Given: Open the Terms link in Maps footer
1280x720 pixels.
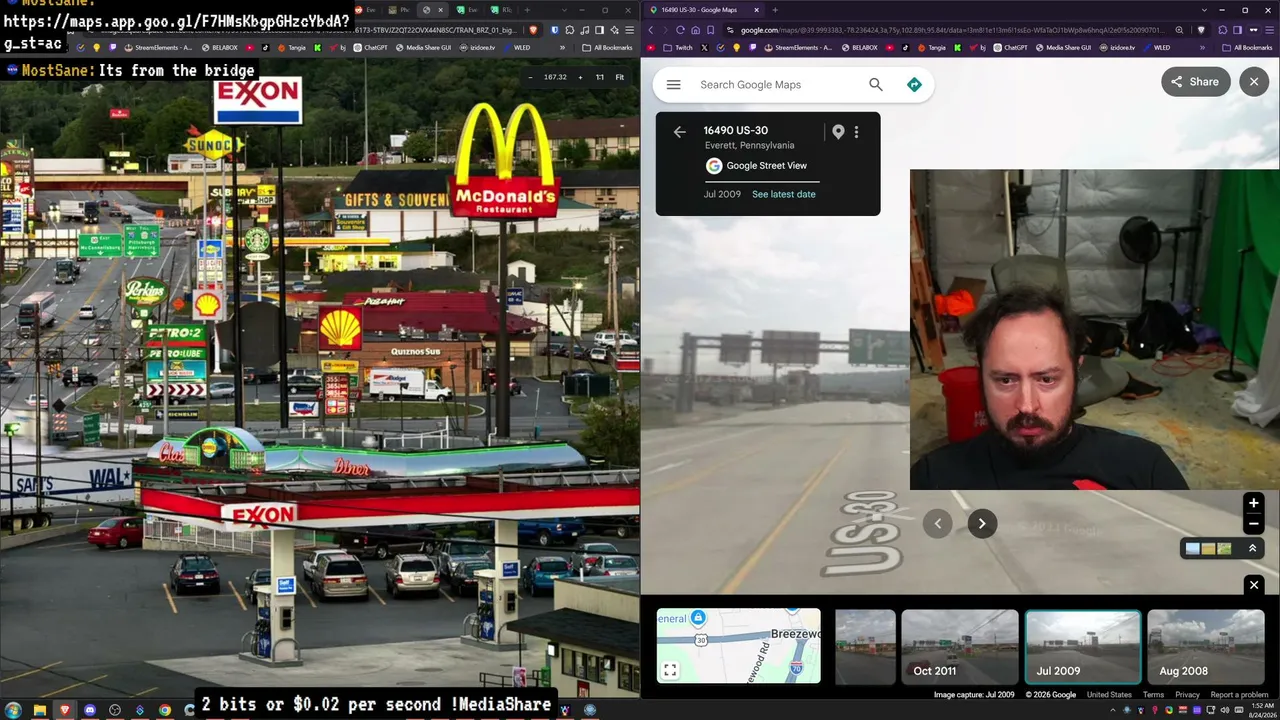Looking at the screenshot, I should [x=1153, y=695].
